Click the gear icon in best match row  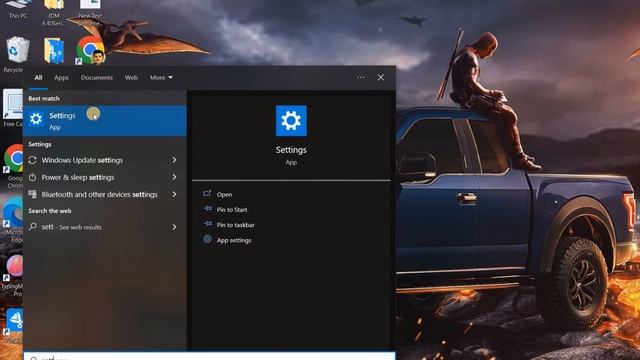click(36, 119)
